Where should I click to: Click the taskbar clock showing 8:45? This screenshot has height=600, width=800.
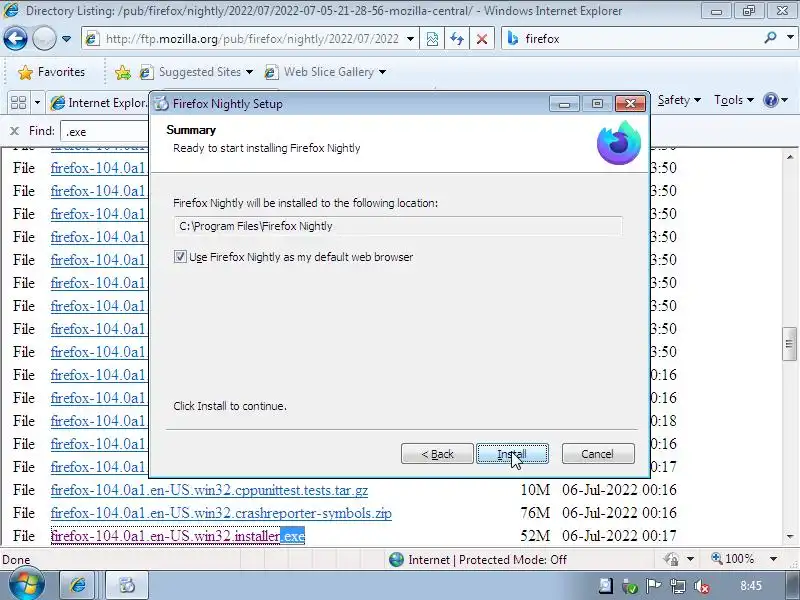[751, 586]
